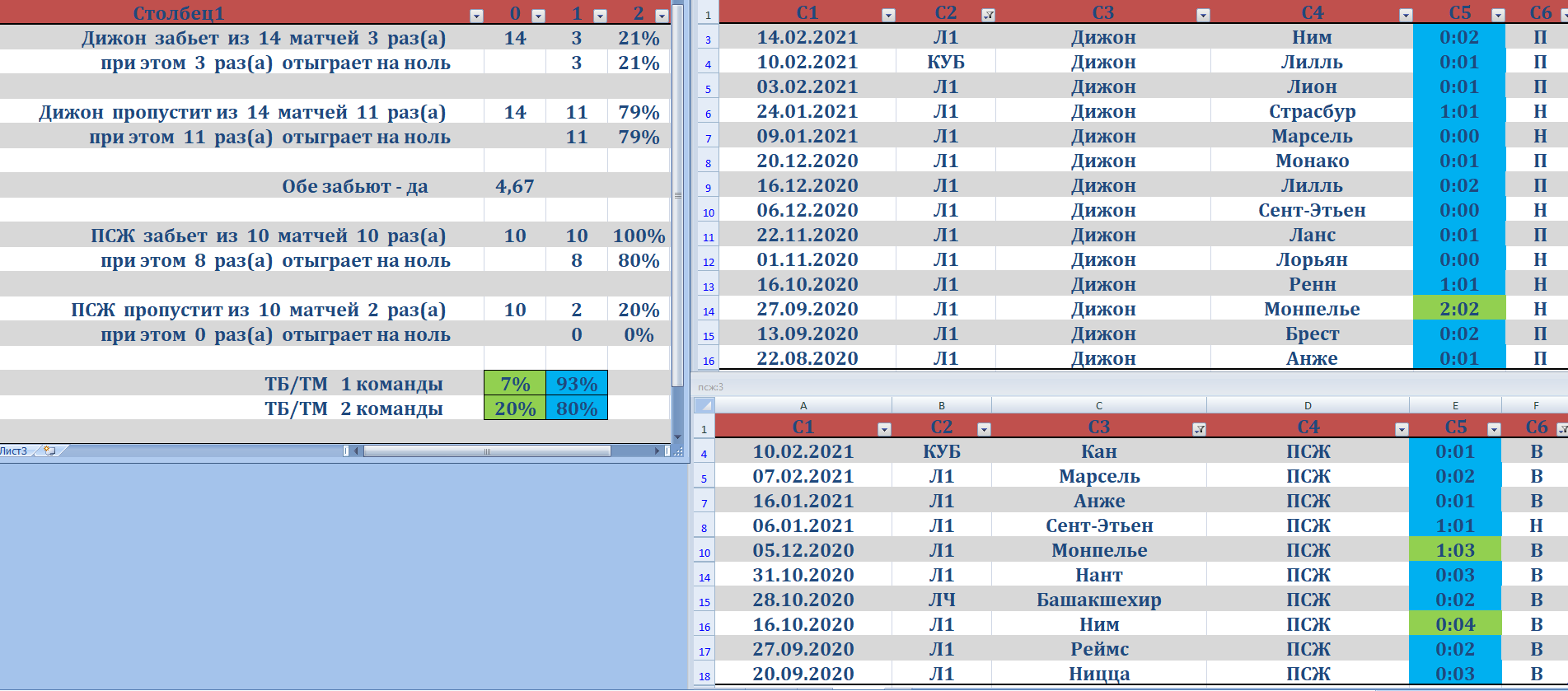Click the 100% cell in ПСЖ забьет row
The image size is (1568, 691).
[639, 235]
